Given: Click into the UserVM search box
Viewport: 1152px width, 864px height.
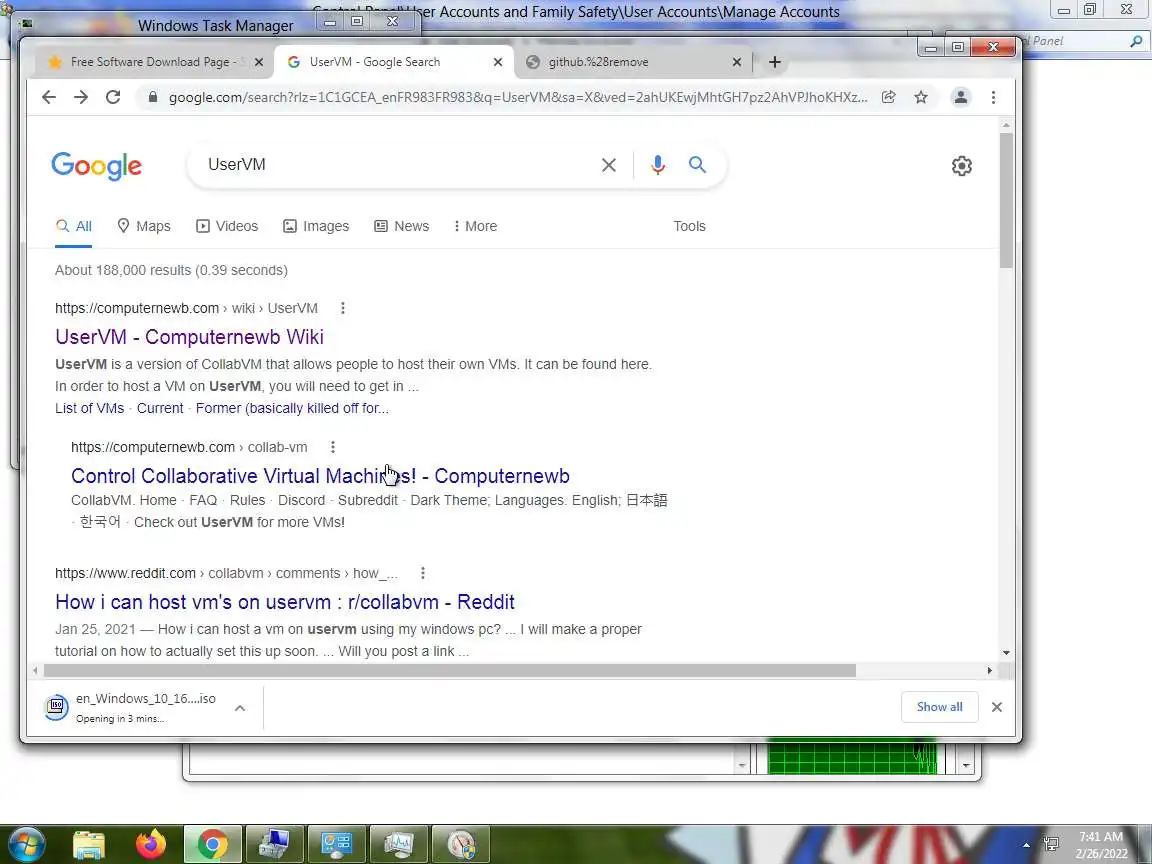Looking at the screenshot, I should click(x=397, y=165).
